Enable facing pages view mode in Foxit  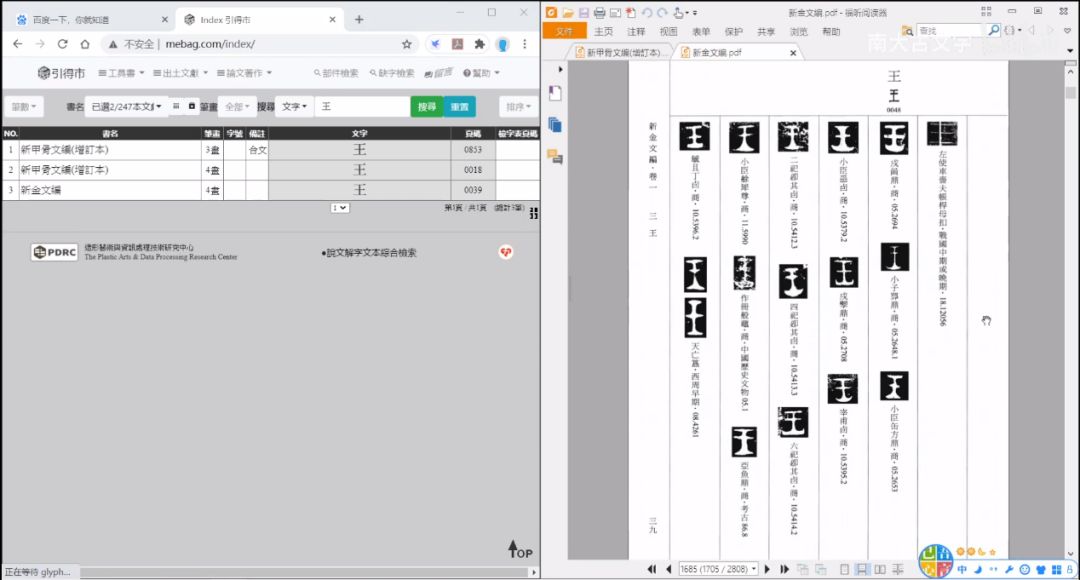tap(879, 568)
